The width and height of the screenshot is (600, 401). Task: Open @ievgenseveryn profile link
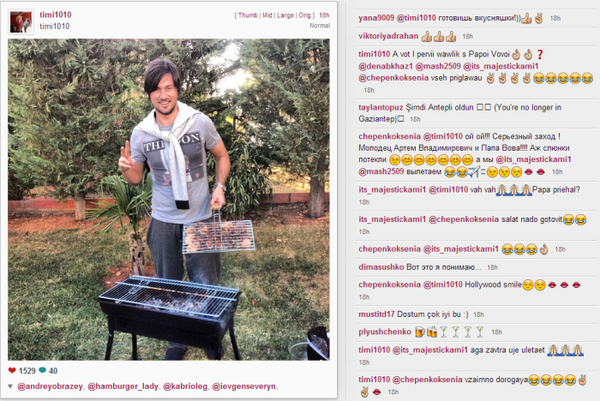coord(244,386)
